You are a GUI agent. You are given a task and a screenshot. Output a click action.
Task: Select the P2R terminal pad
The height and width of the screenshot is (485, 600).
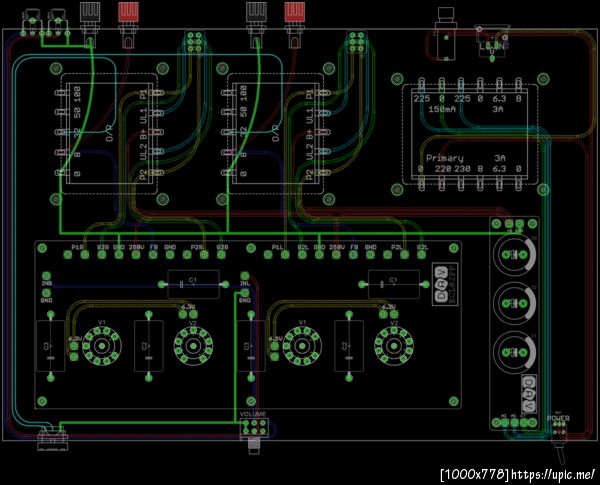coord(204,255)
